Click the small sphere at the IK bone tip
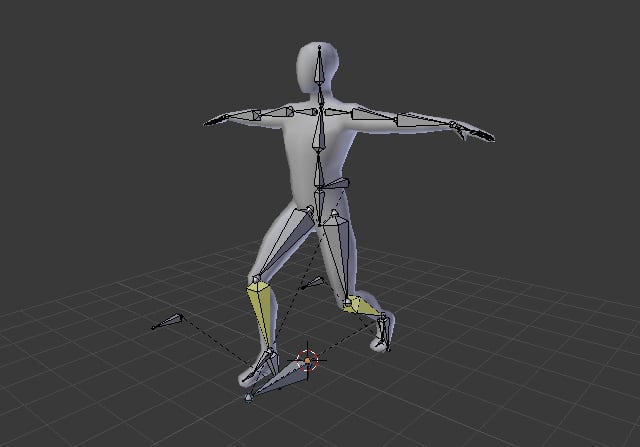 click(x=248, y=399)
